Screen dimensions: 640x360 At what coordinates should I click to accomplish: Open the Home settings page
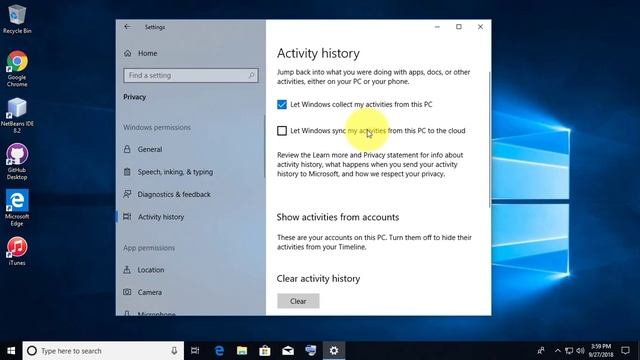pyautogui.click(x=147, y=53)
